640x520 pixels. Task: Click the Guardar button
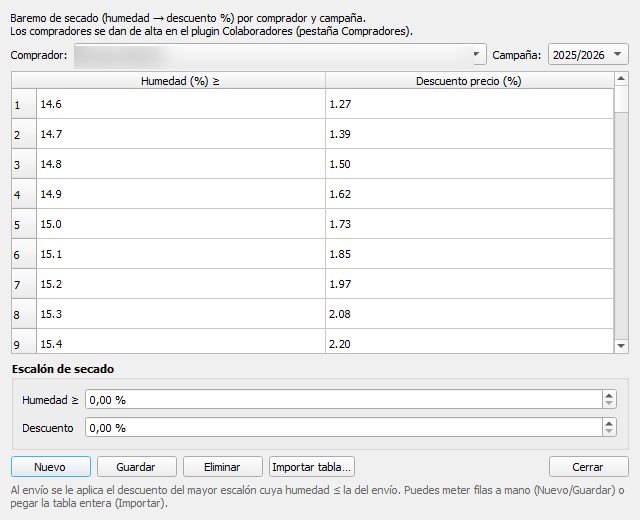[x=137, y=467]
